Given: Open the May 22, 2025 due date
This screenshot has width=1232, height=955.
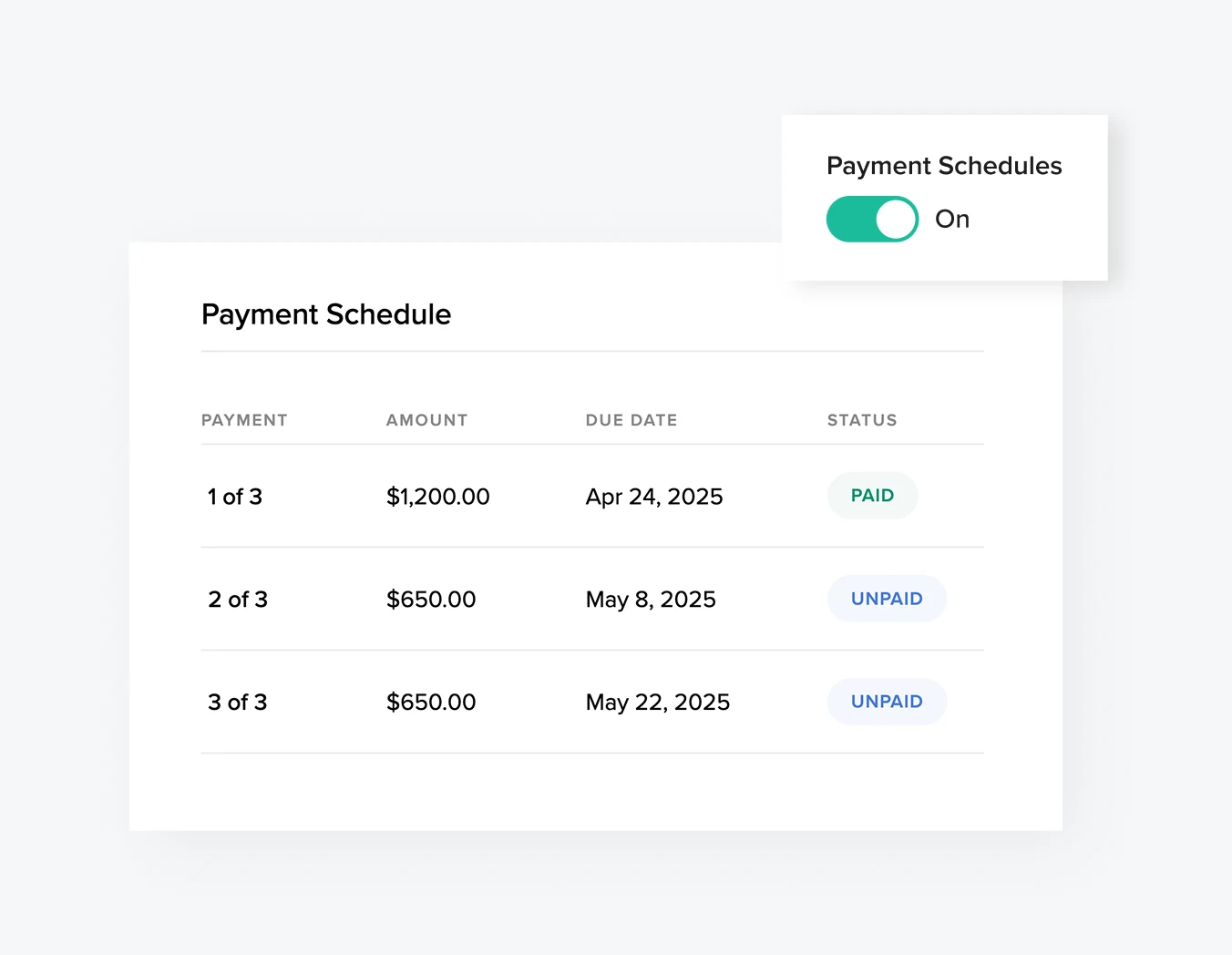Looking at the screenshot, I should (657, 702).
